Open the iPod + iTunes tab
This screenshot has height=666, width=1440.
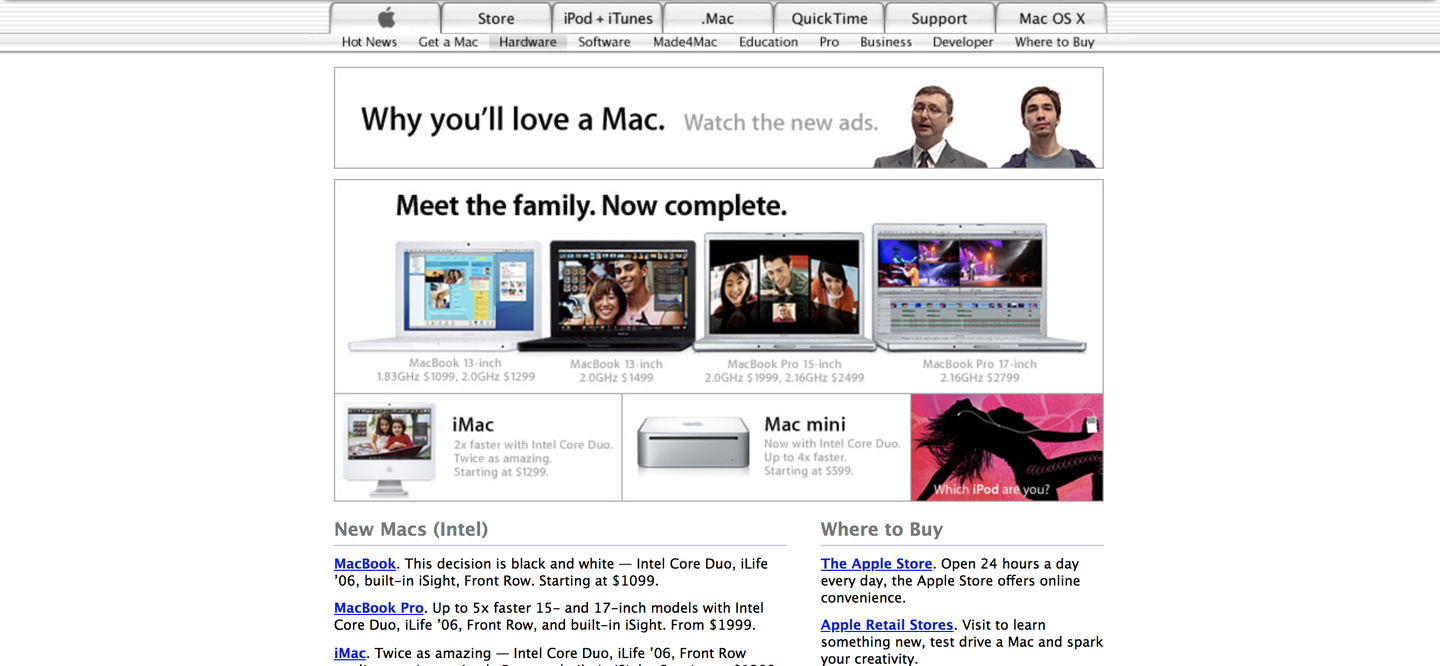coord(607,17)
